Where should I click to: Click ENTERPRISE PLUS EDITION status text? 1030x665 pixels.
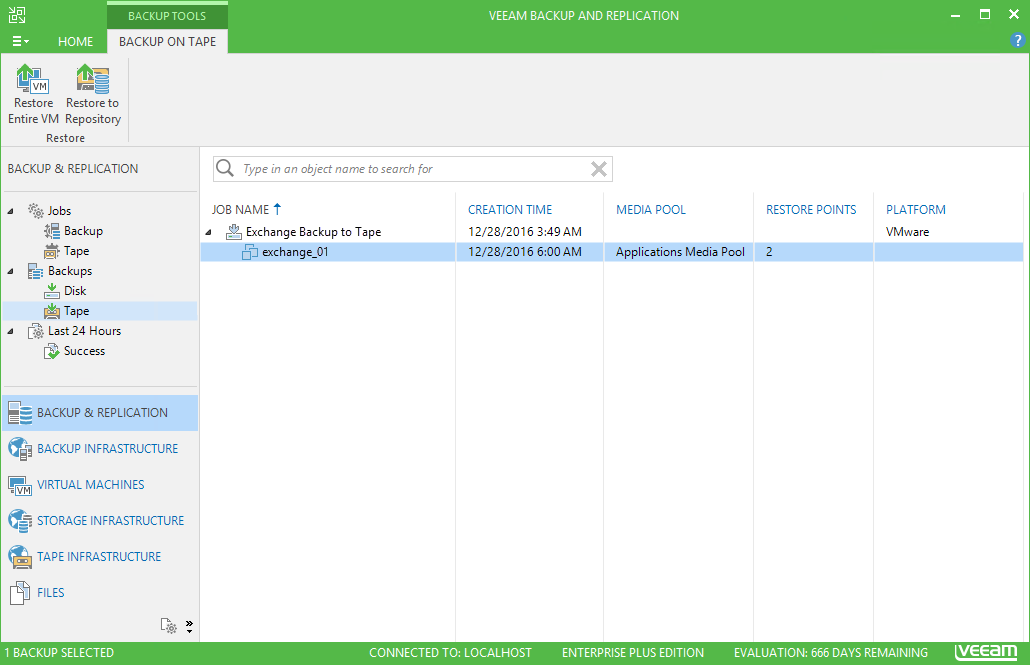(x=633, y=653)
